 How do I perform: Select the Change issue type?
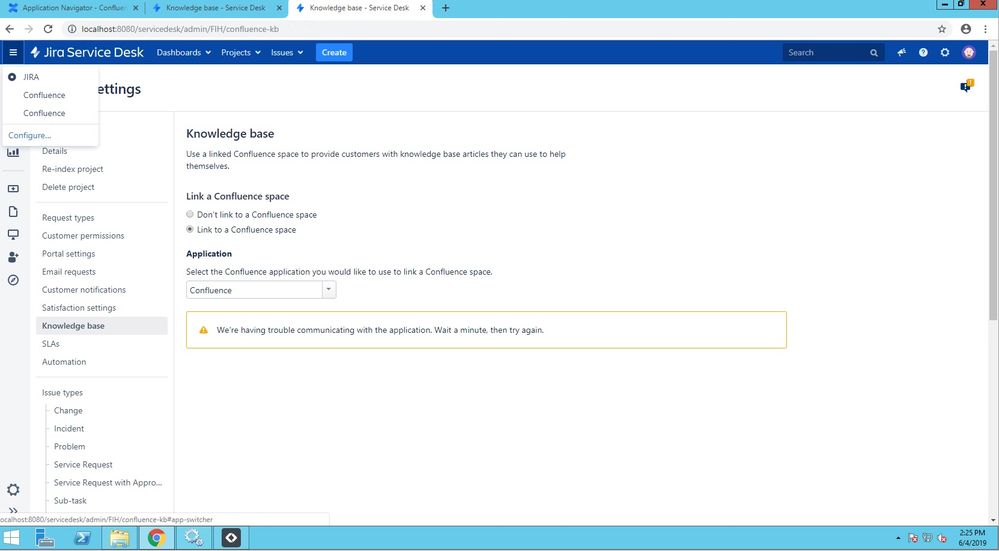pos(68,410)
